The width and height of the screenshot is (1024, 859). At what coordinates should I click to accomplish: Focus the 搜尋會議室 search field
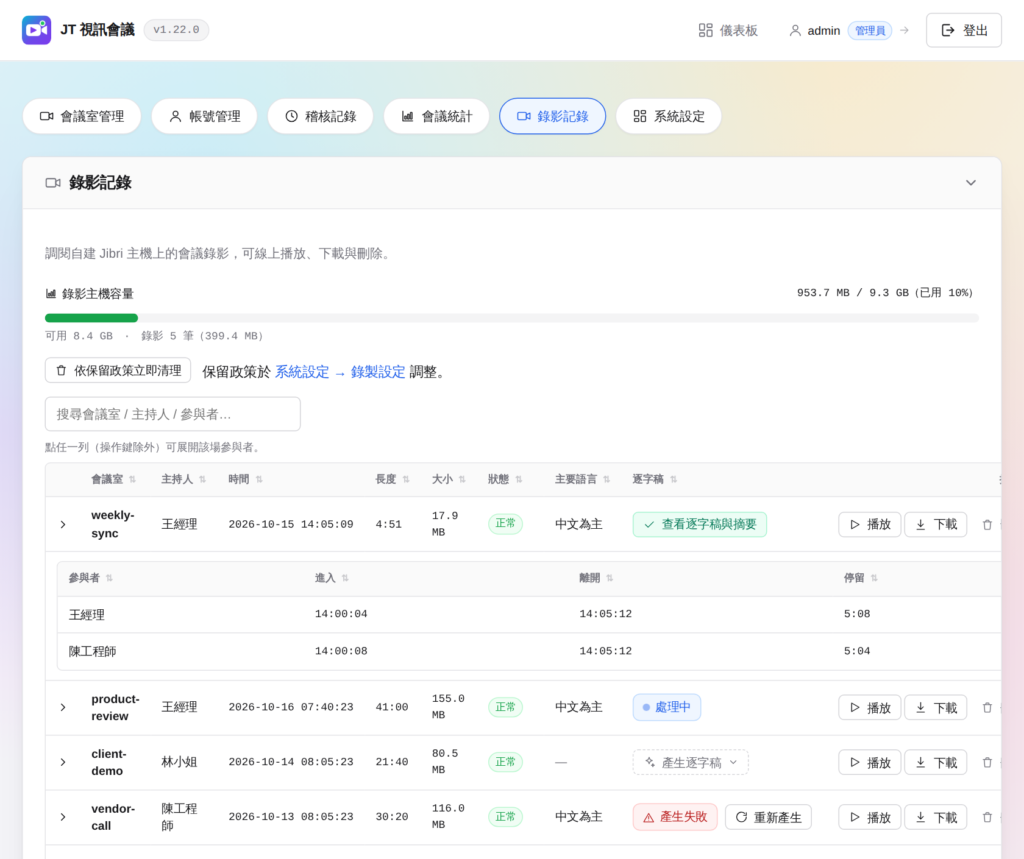[x=172, y=414]
